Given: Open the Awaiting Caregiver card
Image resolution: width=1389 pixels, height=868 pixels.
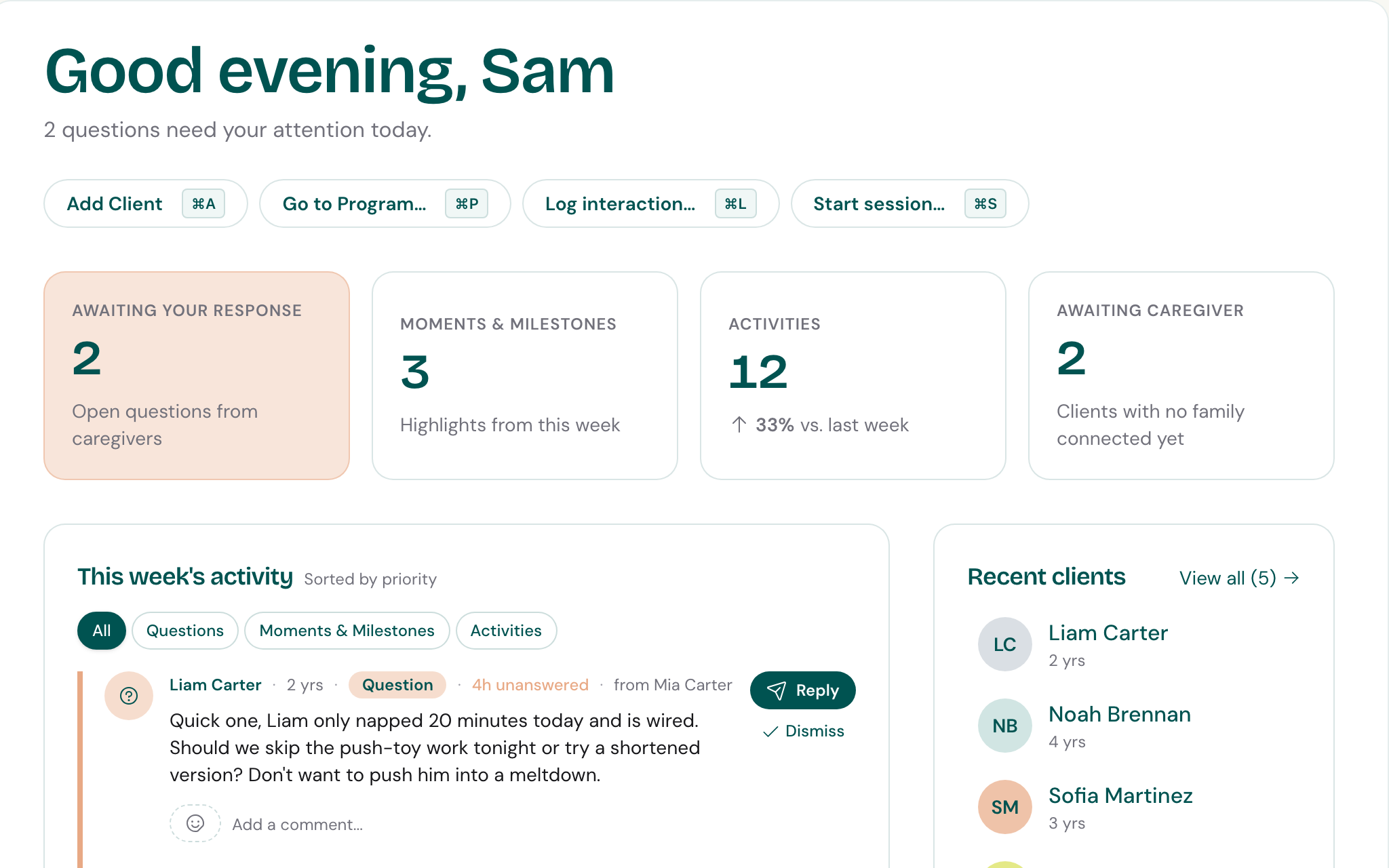Looking at the screenshot, I should pos(1181,376).
